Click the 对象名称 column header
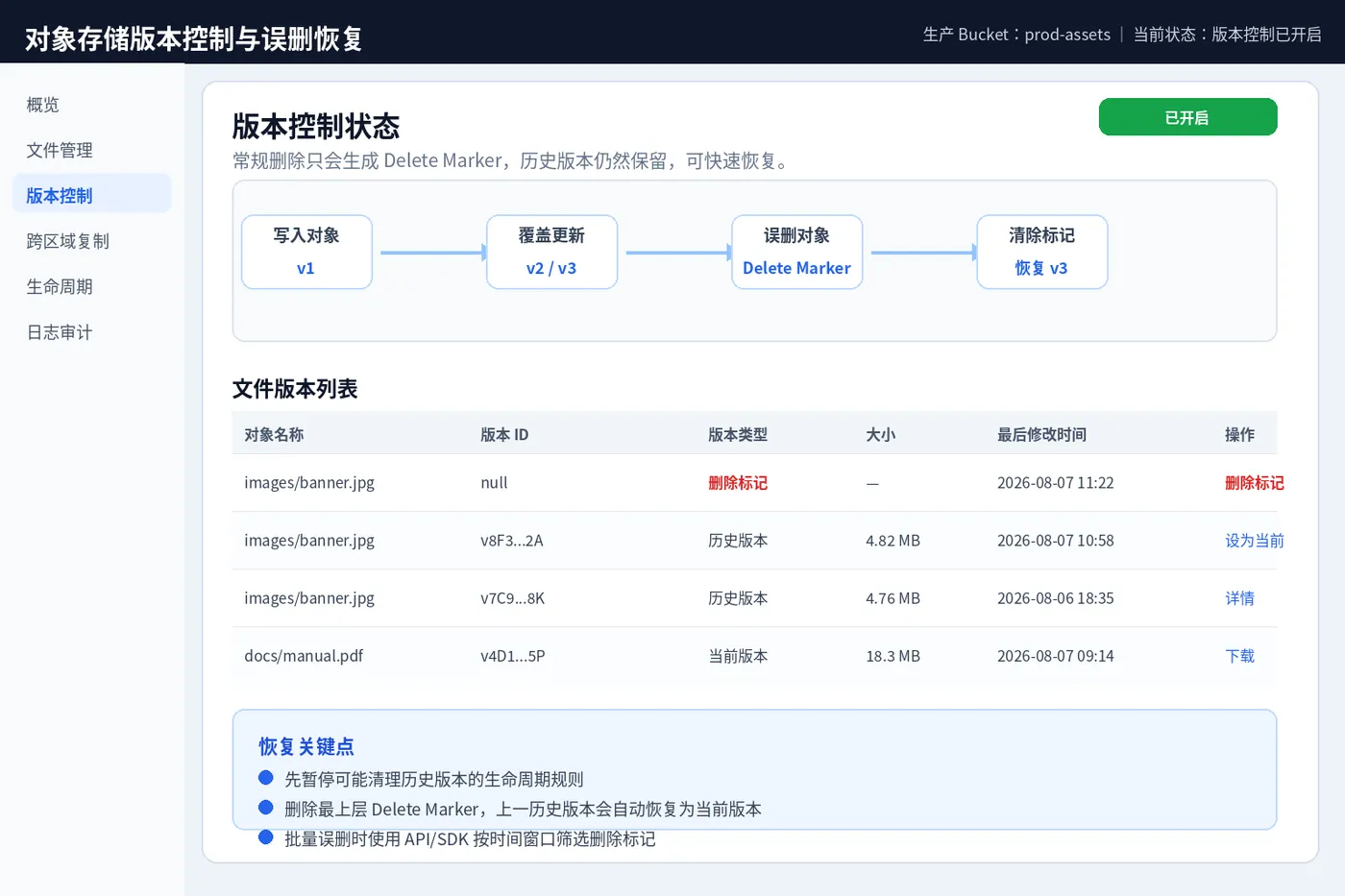This screenshot has height=896, width=1345. coord(274,435)
